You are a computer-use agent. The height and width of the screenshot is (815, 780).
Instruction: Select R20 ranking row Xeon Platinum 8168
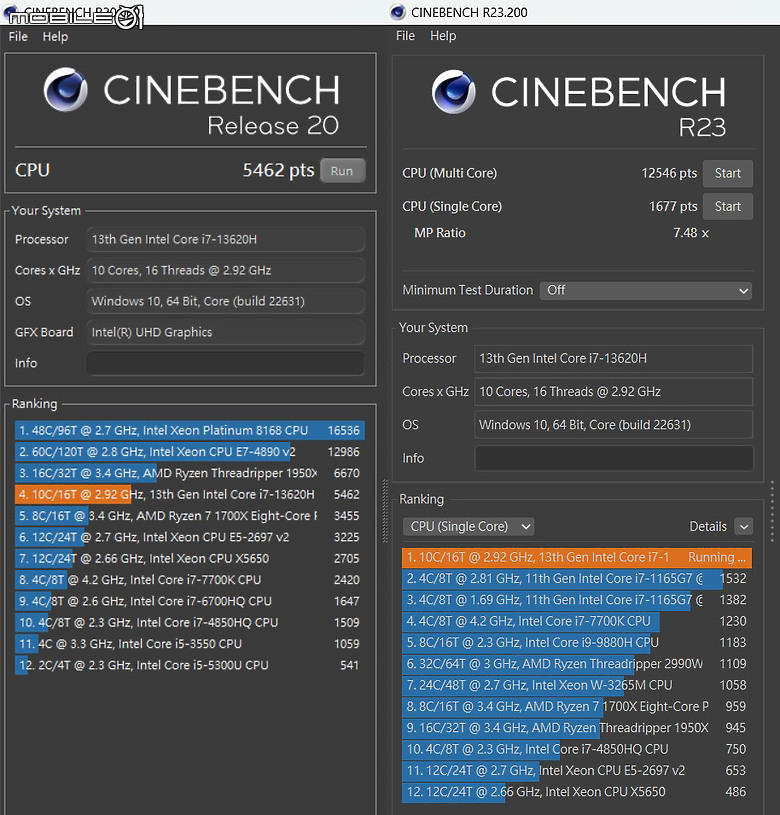tap(190, 431)
